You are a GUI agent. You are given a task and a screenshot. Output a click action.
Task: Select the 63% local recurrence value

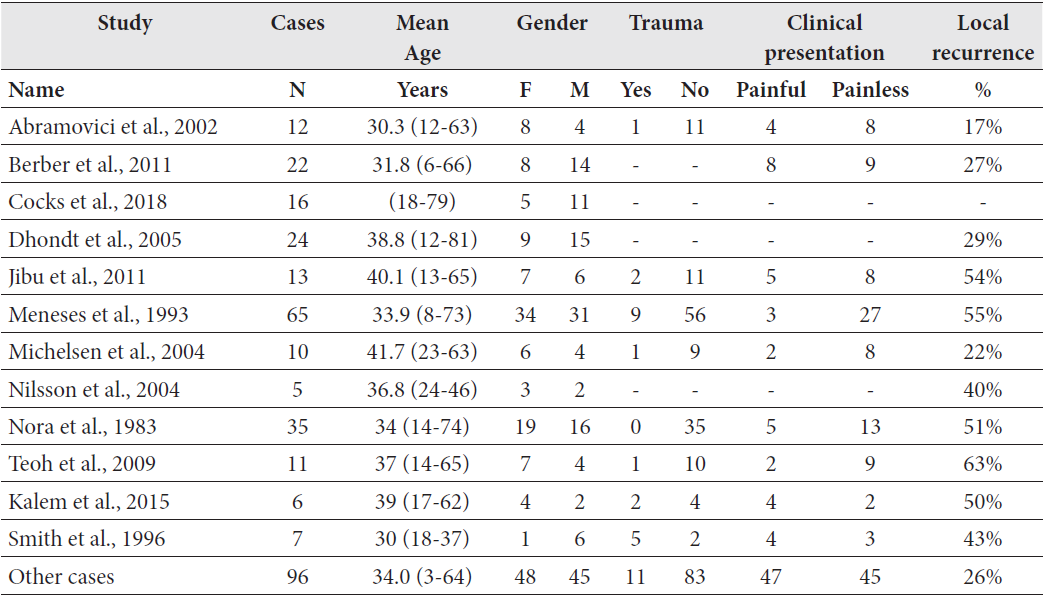coord(982,464)
